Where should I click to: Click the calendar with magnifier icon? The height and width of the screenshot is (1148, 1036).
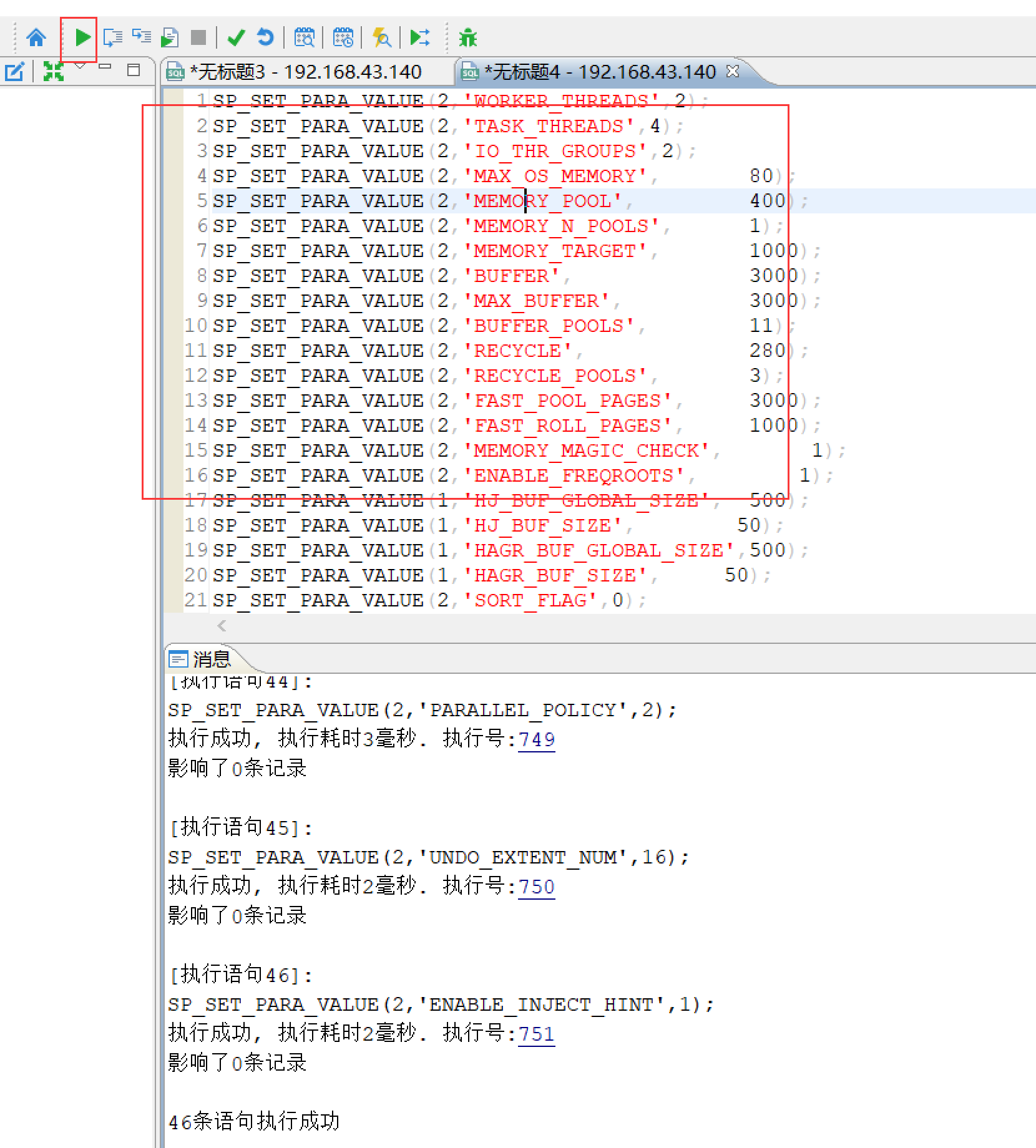point(305,37)
